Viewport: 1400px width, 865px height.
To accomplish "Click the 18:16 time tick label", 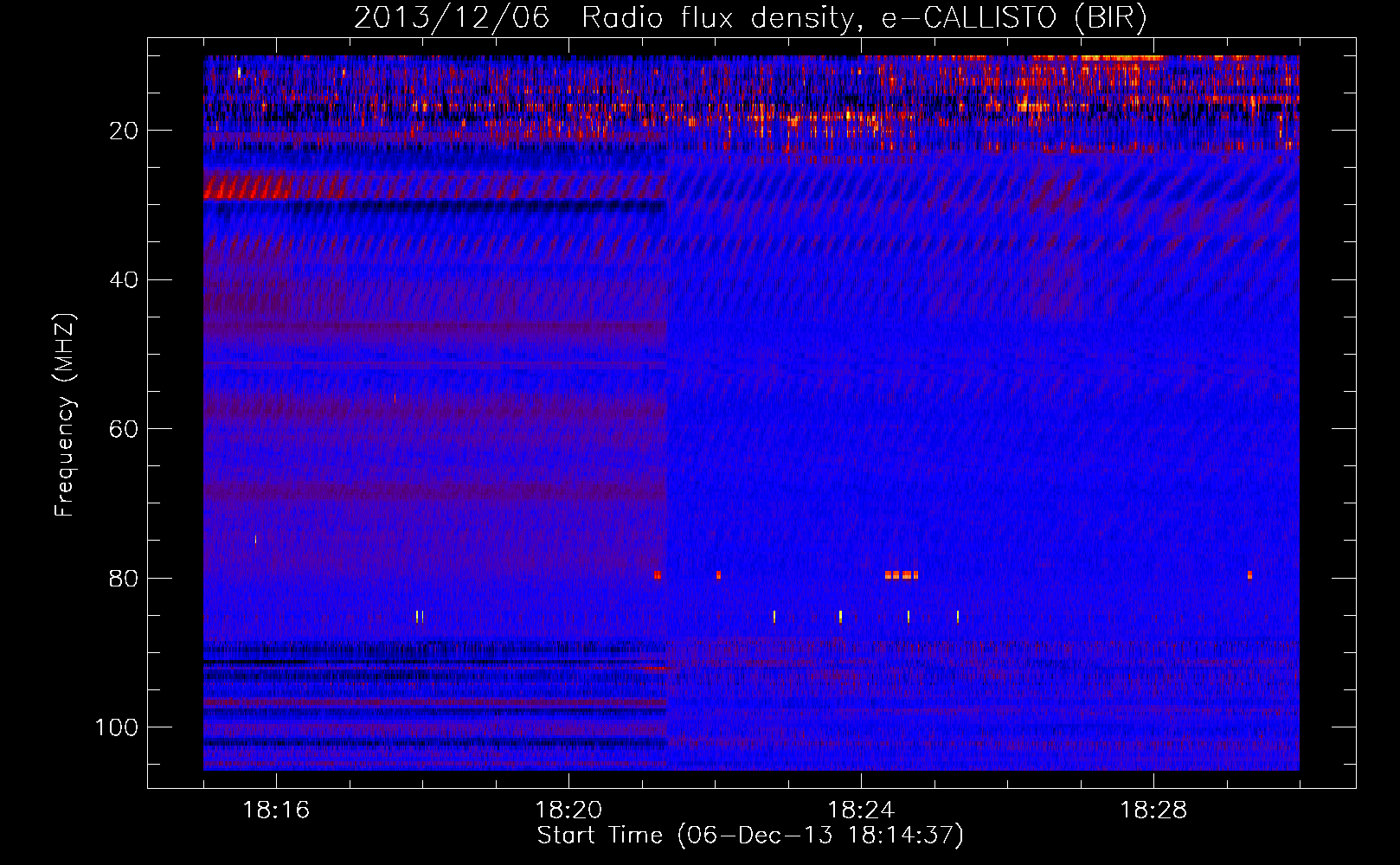I will coord(276,811).
